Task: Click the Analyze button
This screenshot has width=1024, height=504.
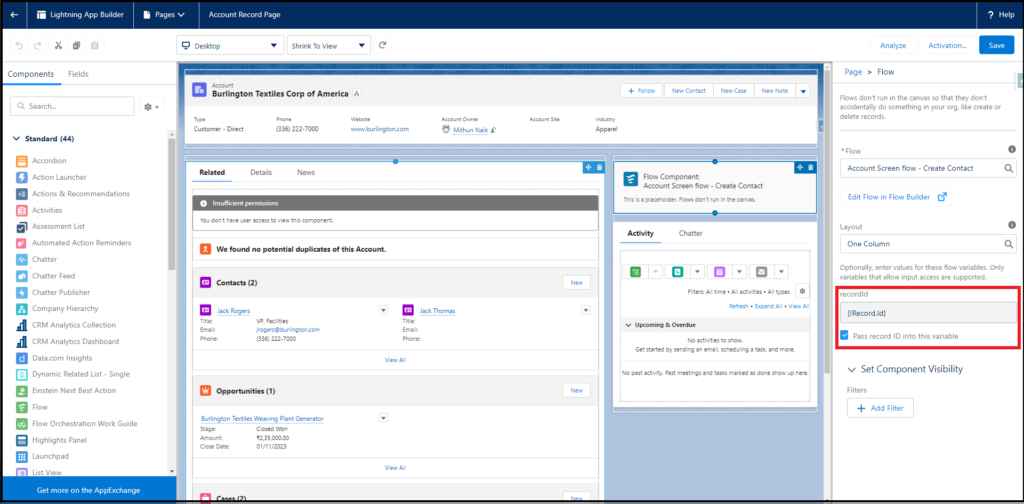Action: [x=893, y=46]
